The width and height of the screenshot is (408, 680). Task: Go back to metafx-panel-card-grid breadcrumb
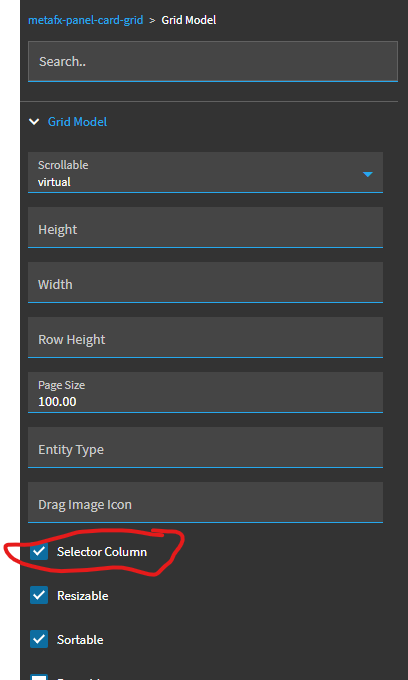(85, 20)
